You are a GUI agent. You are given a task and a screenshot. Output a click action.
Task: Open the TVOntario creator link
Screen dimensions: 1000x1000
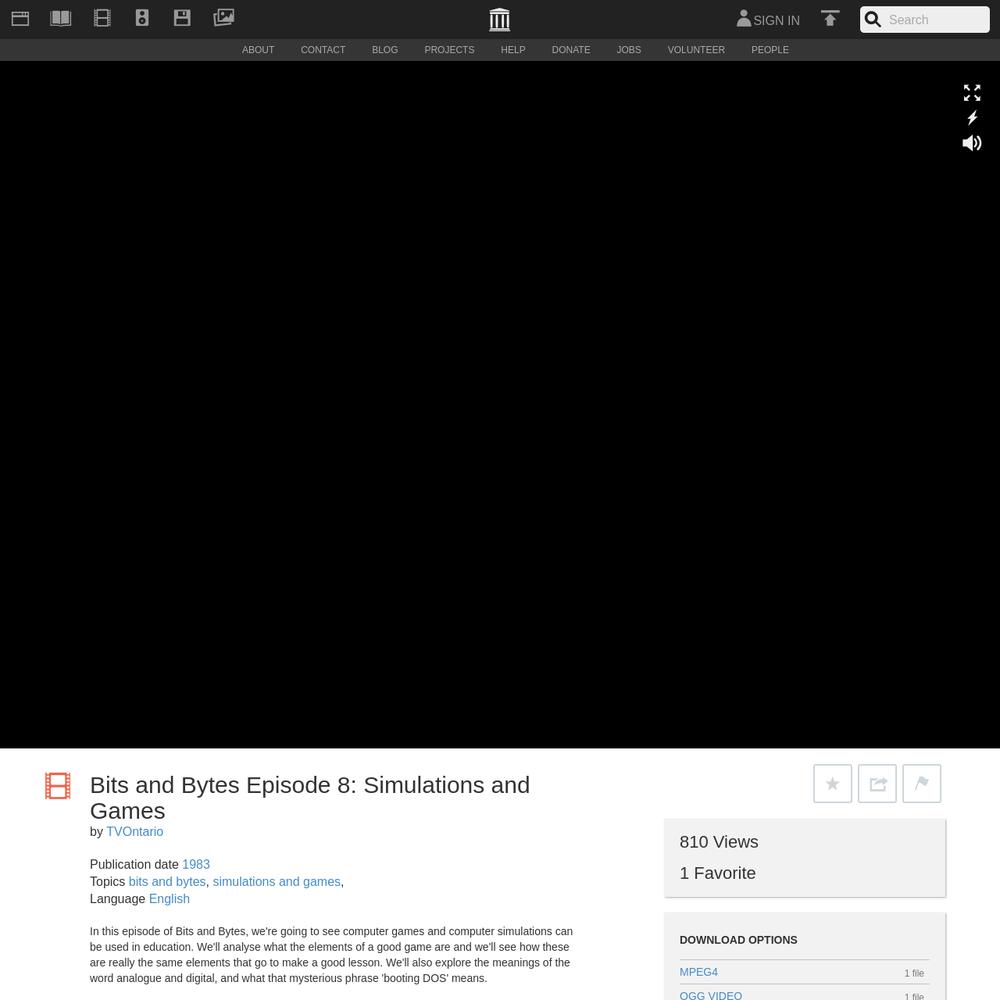(x=135, y=832)
